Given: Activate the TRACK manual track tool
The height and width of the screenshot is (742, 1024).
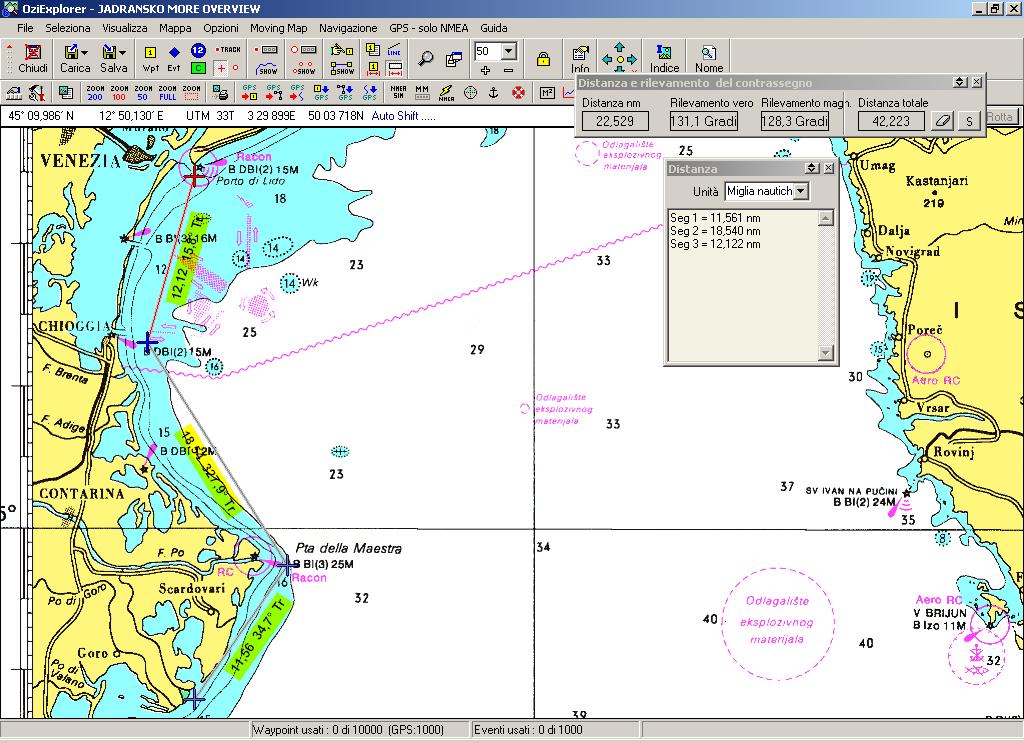Looking at the screenshot, I should (x=228, y=50).
